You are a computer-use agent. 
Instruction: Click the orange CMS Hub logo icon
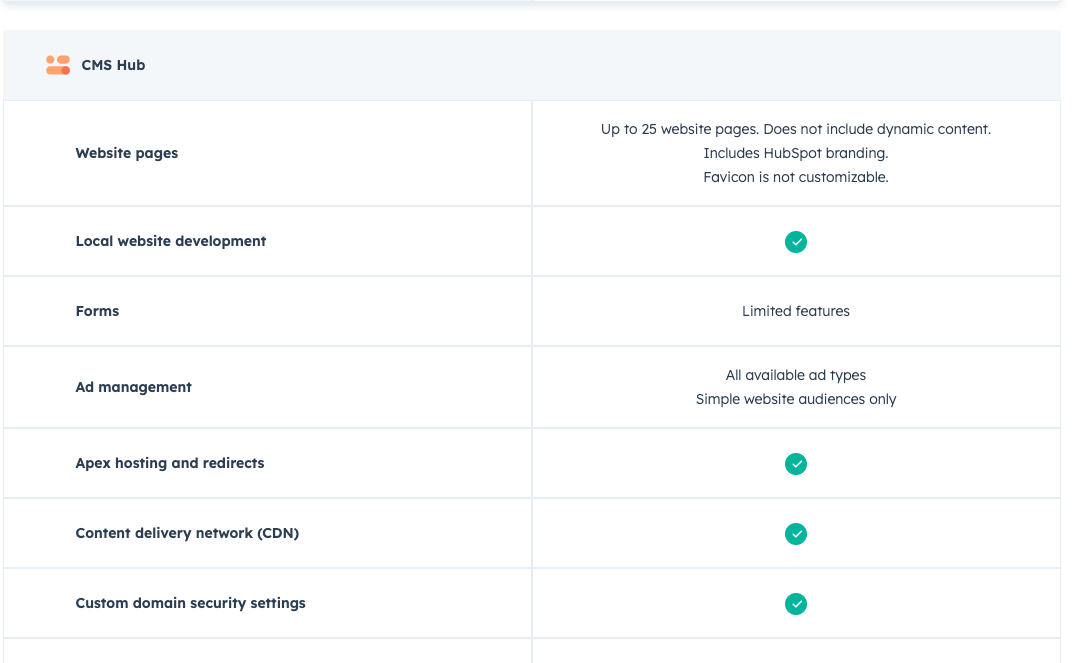(x=58, y=65)
